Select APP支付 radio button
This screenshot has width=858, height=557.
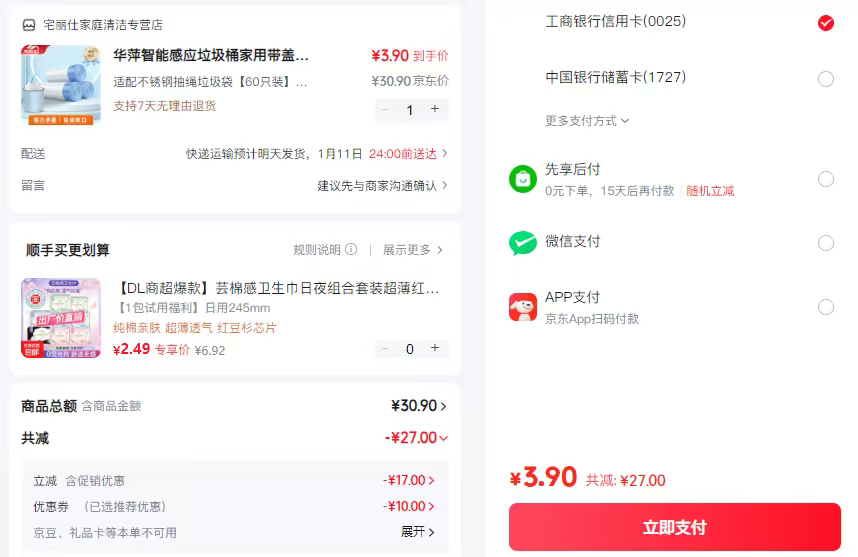(x=825, y=307)
